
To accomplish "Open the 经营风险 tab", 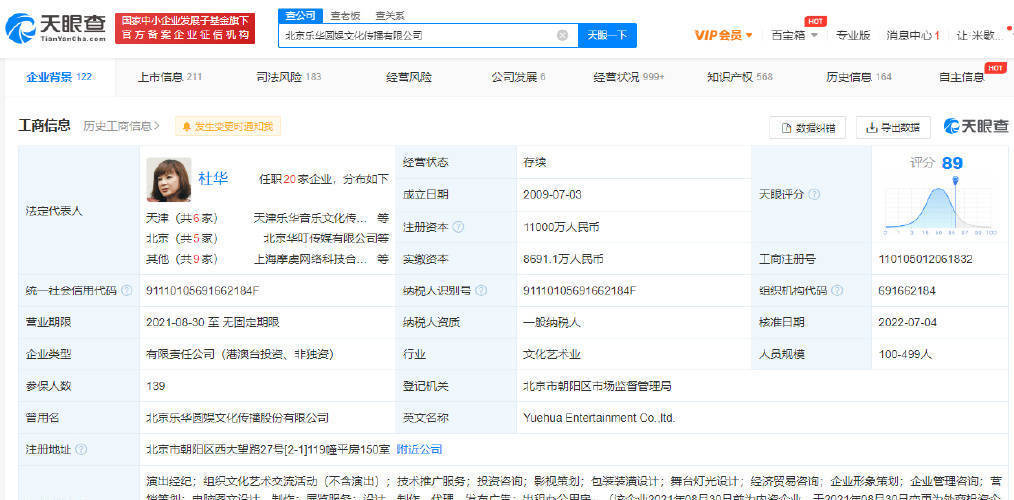I will 409,77.
